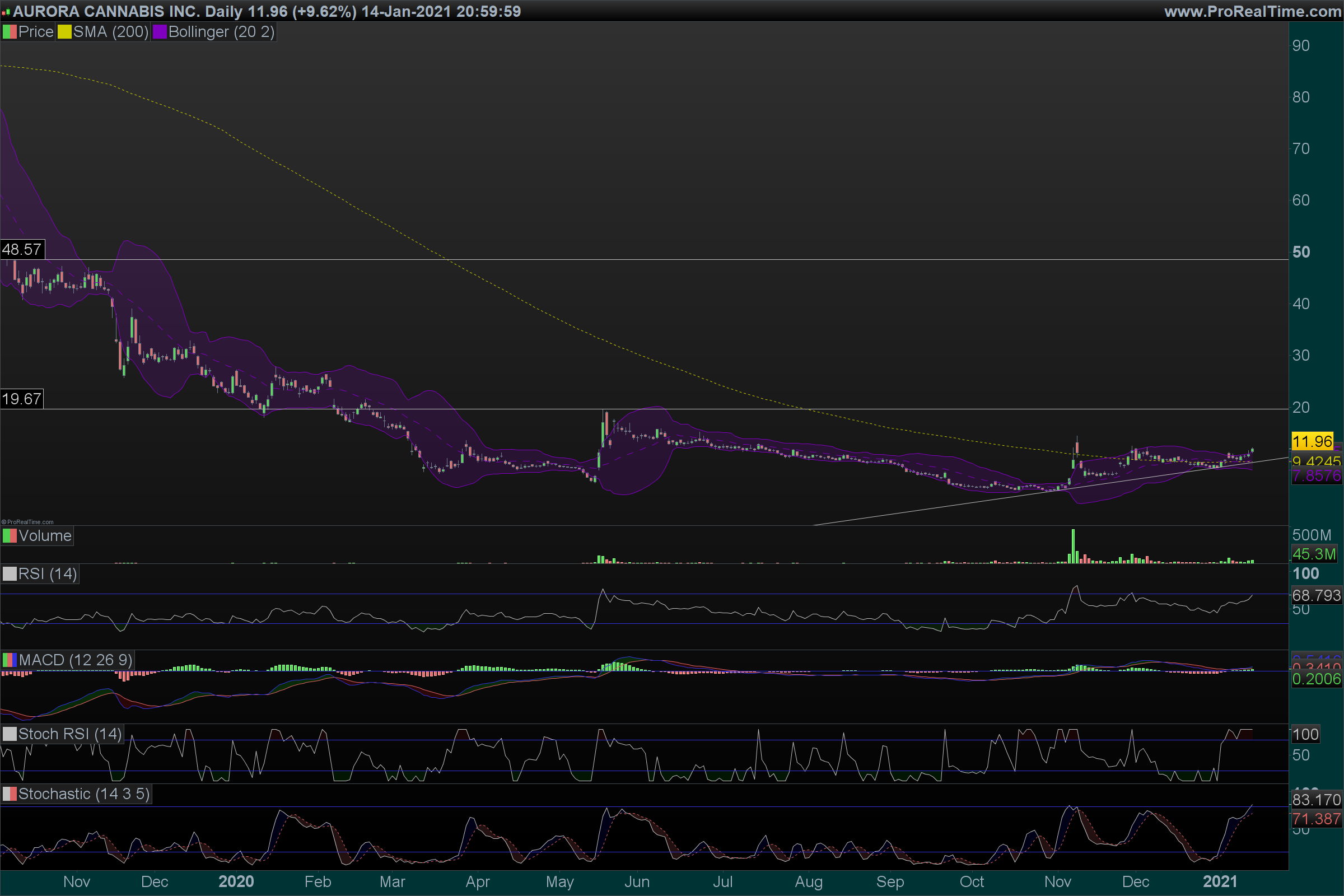The height and width of the screenshot is (896, 1344).
Task: Click the 2020 year marker on the time axis
Action: pyautogui.click(x=236, y=881)
